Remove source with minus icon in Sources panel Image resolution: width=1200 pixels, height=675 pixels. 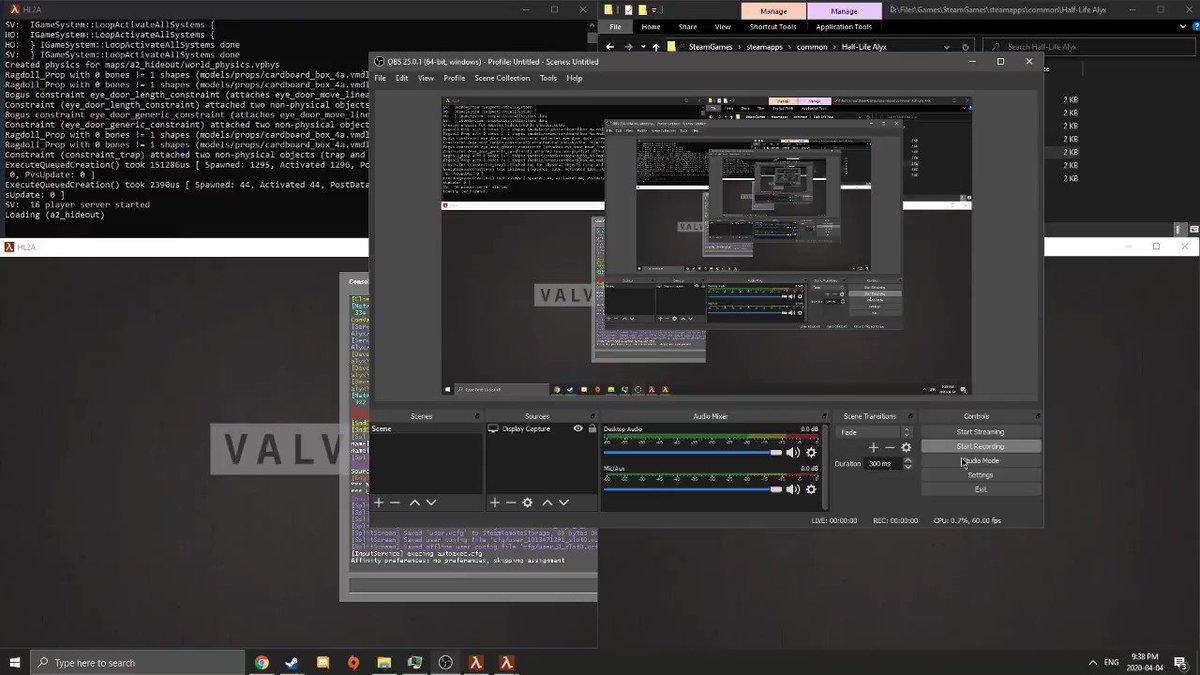(510, 503)
